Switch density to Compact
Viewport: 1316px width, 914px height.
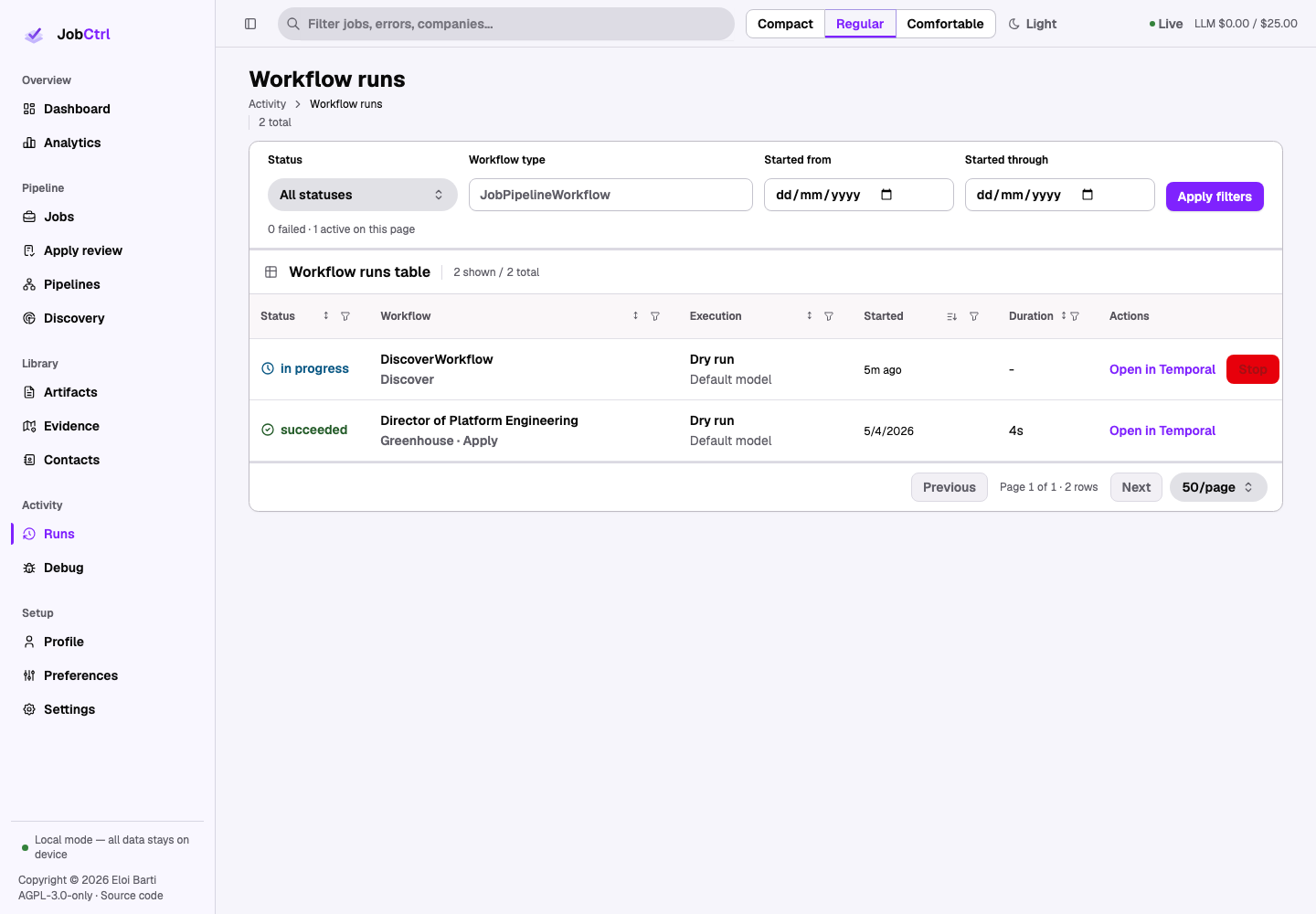(x=785, y=24)
